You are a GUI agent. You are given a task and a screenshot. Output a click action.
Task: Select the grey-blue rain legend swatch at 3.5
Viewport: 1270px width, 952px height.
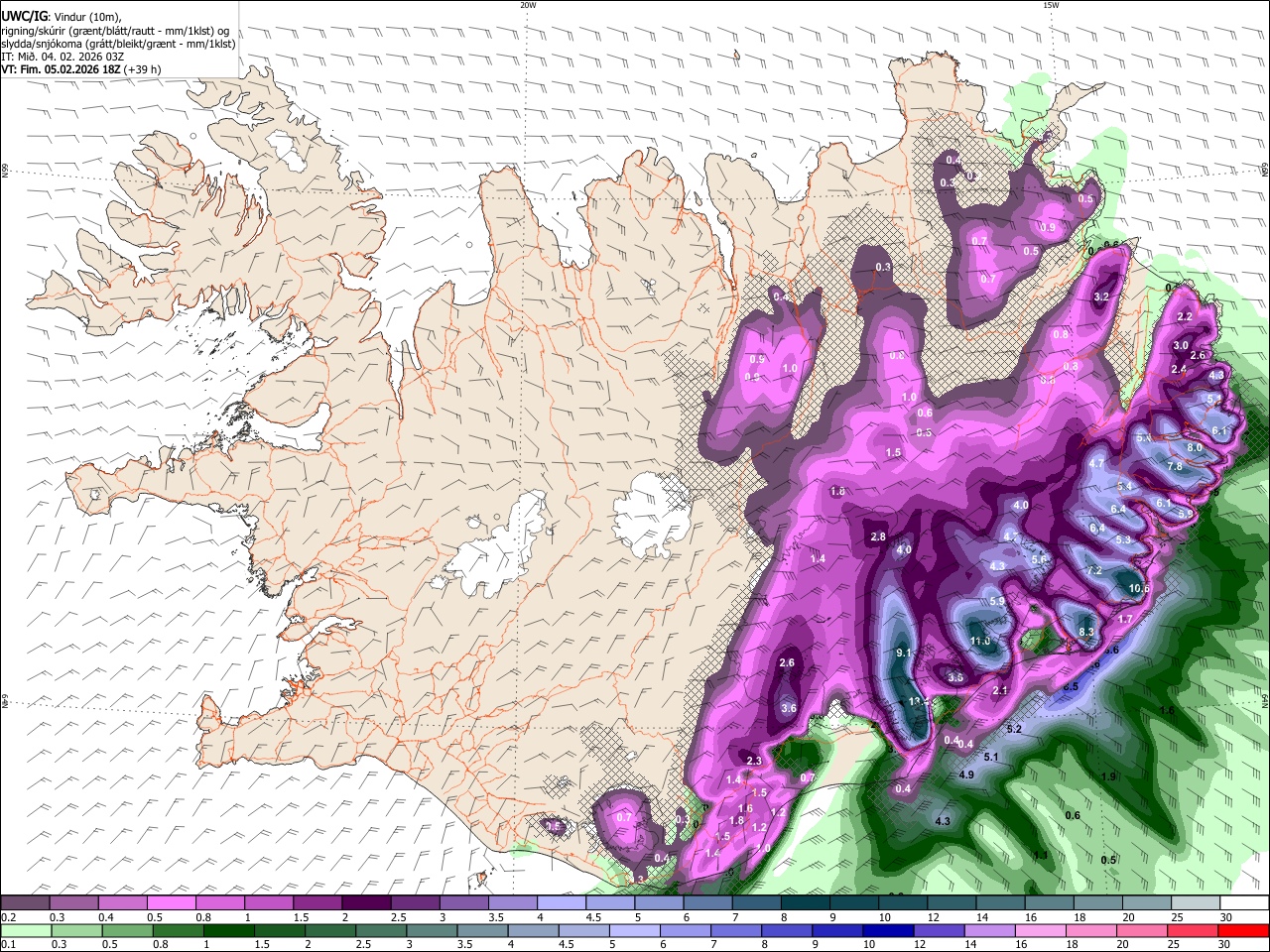pyautogui.click(x=482, y=930)
